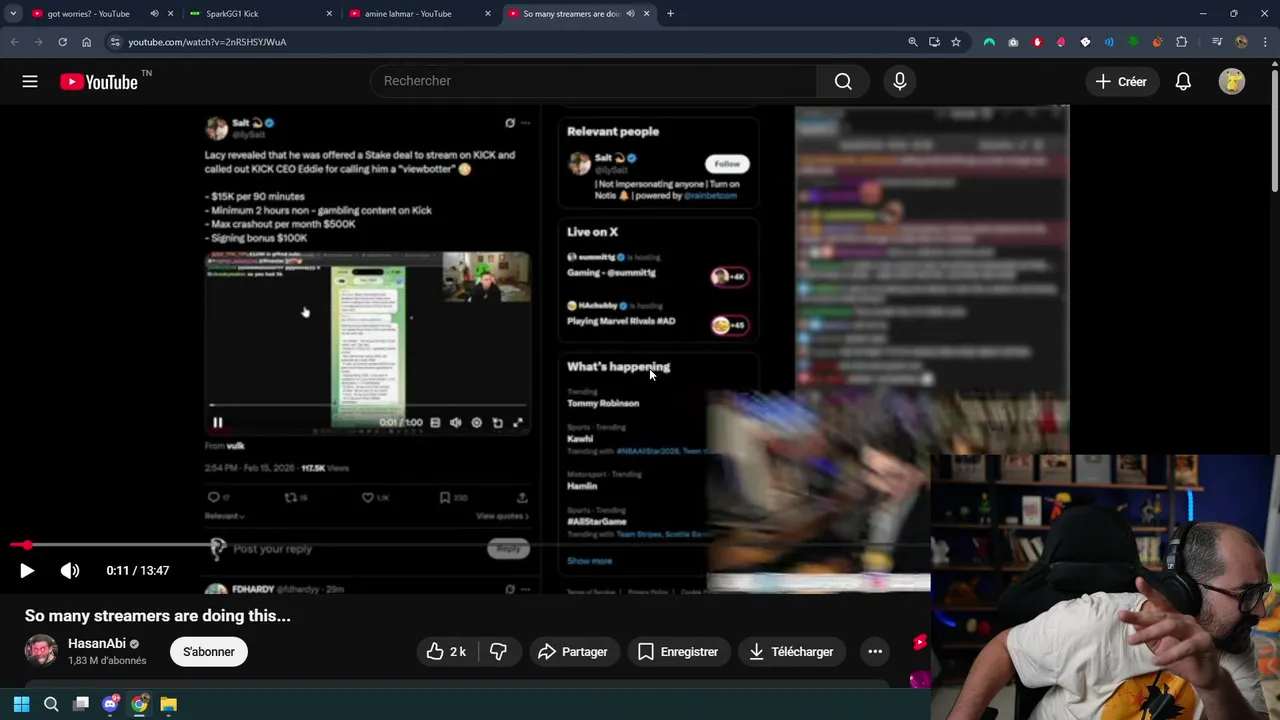Click the install app icon in address bar

934,42
